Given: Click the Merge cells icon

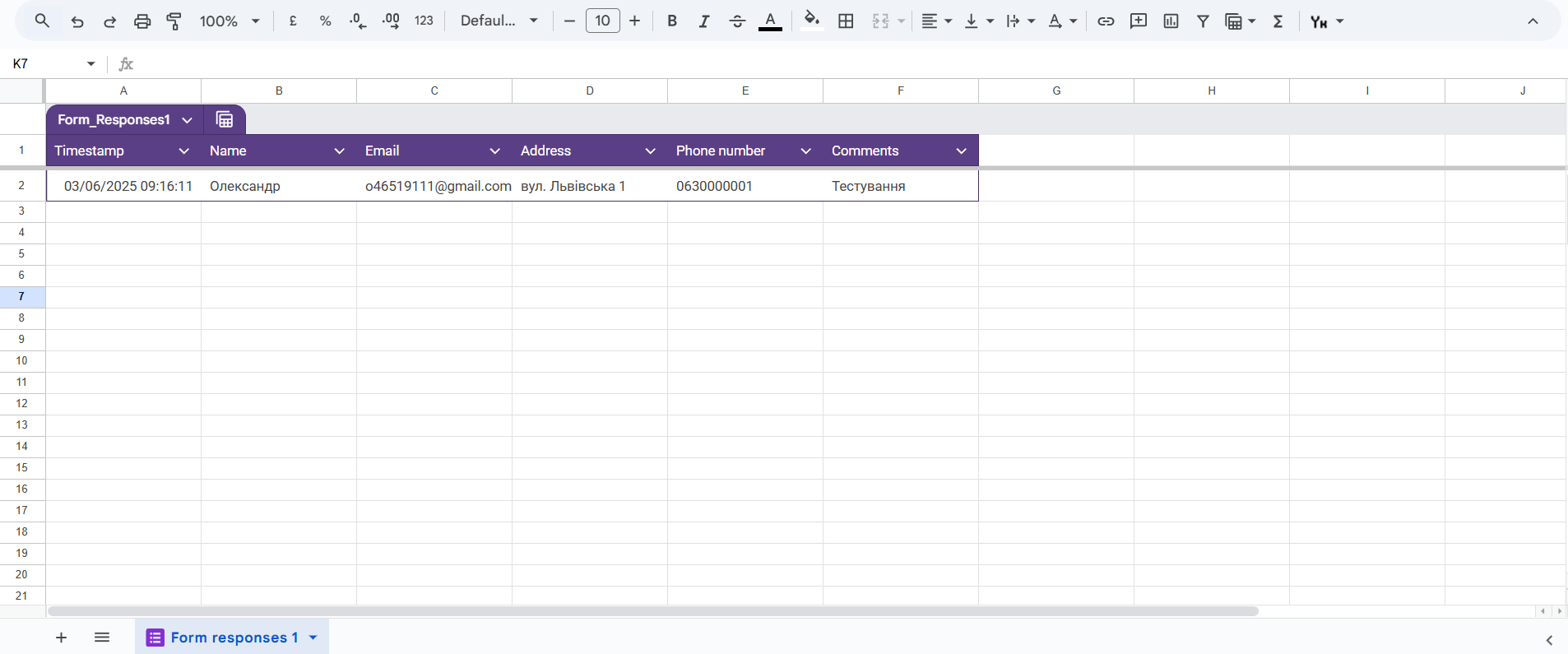Looking at the screenshot, I should click(881, 21).
